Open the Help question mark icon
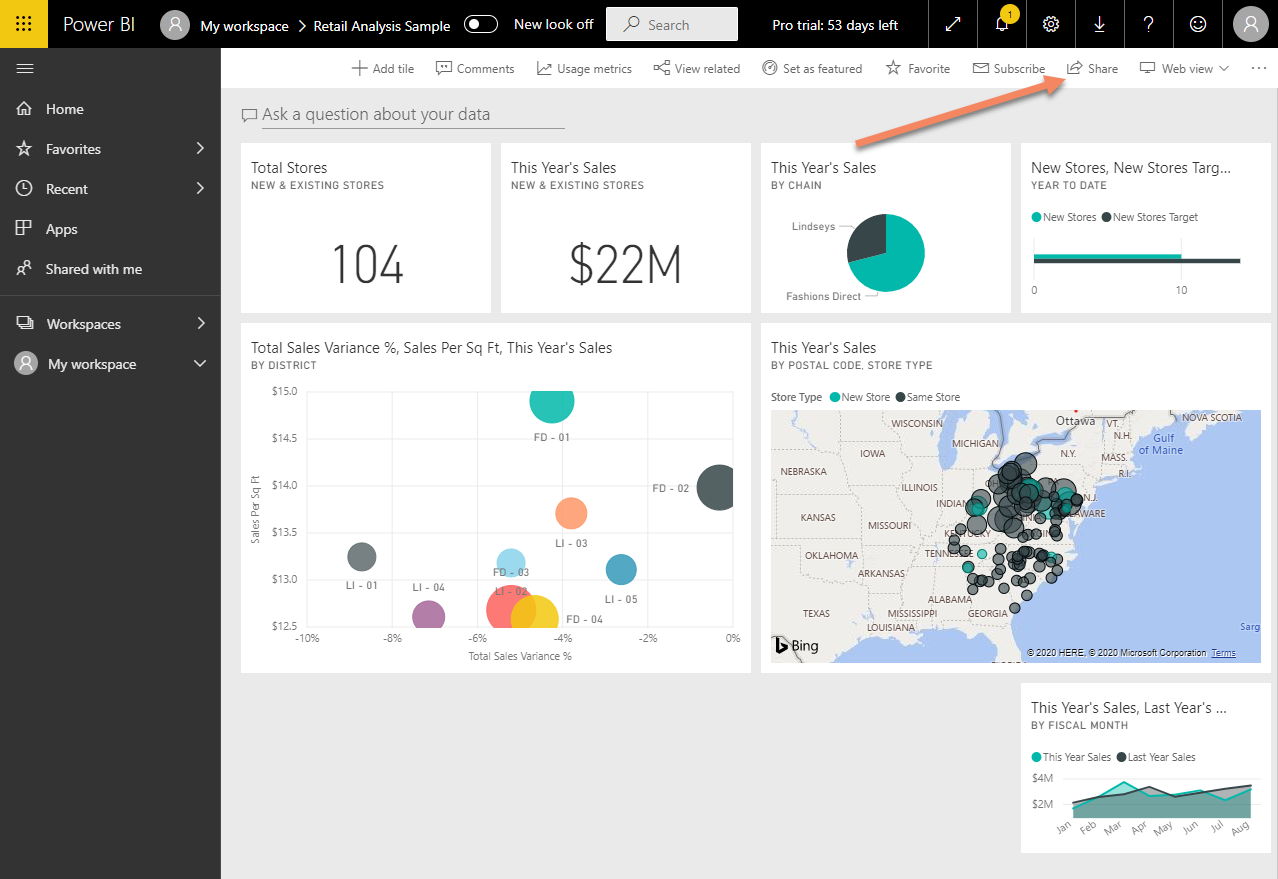The width and height of the screenshot is (1278, 879). tap(1148, 24)
